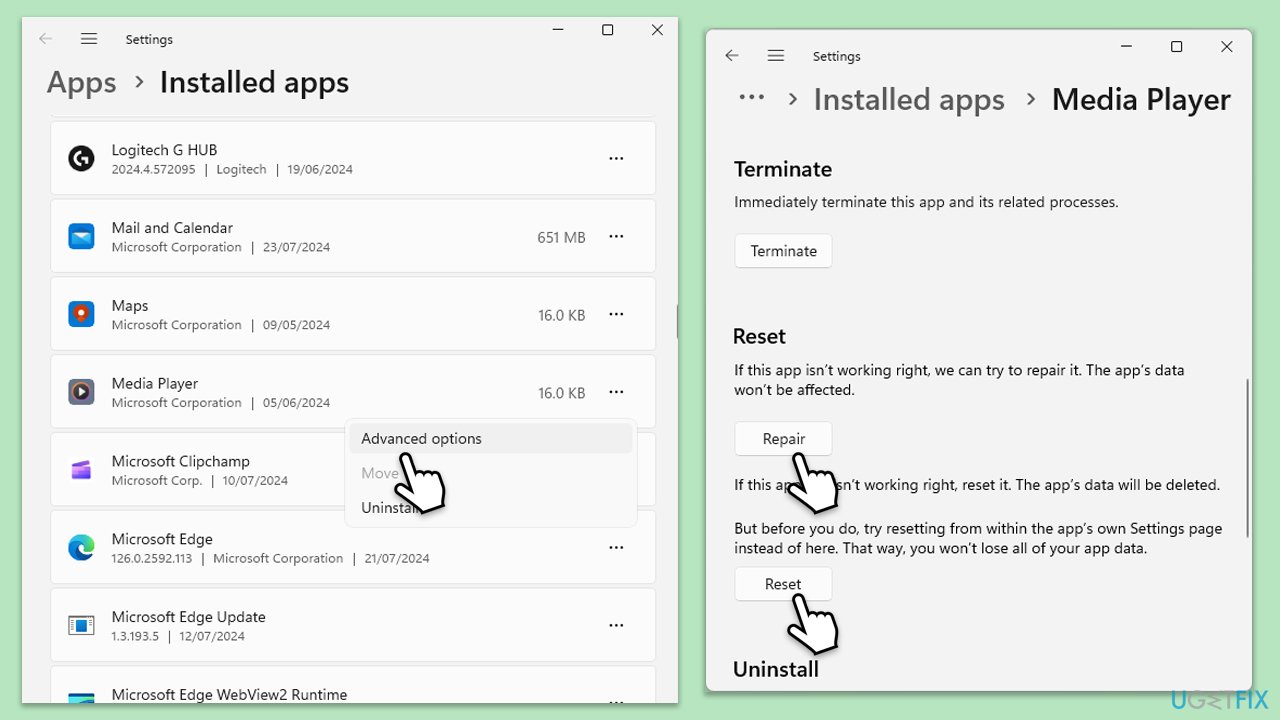
Task: Open the three-dot menu for Microsoft Edge Update
Action: pyautogui.click(x=616, y=626)
